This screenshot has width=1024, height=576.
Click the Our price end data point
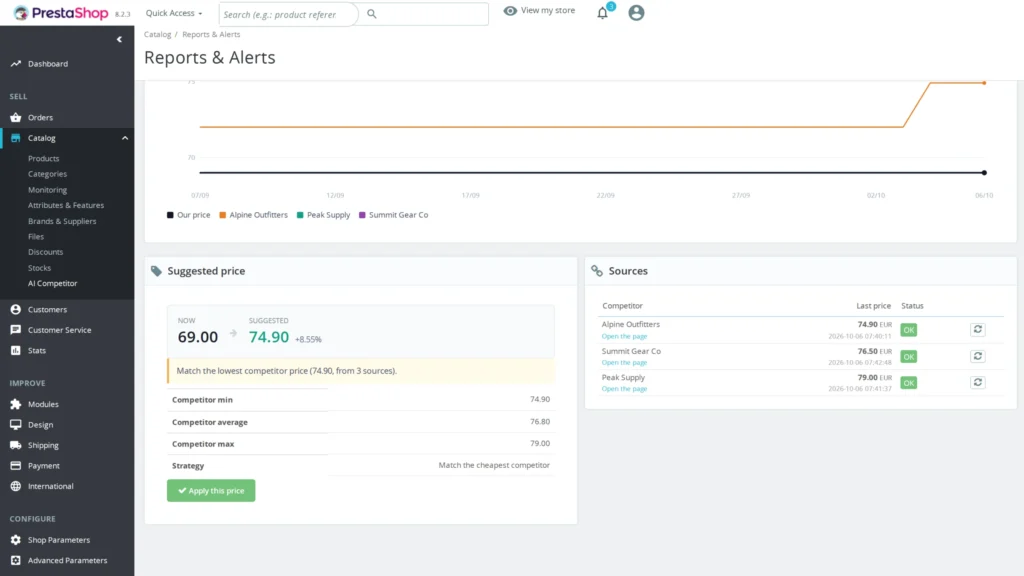(x=984, y=172)
